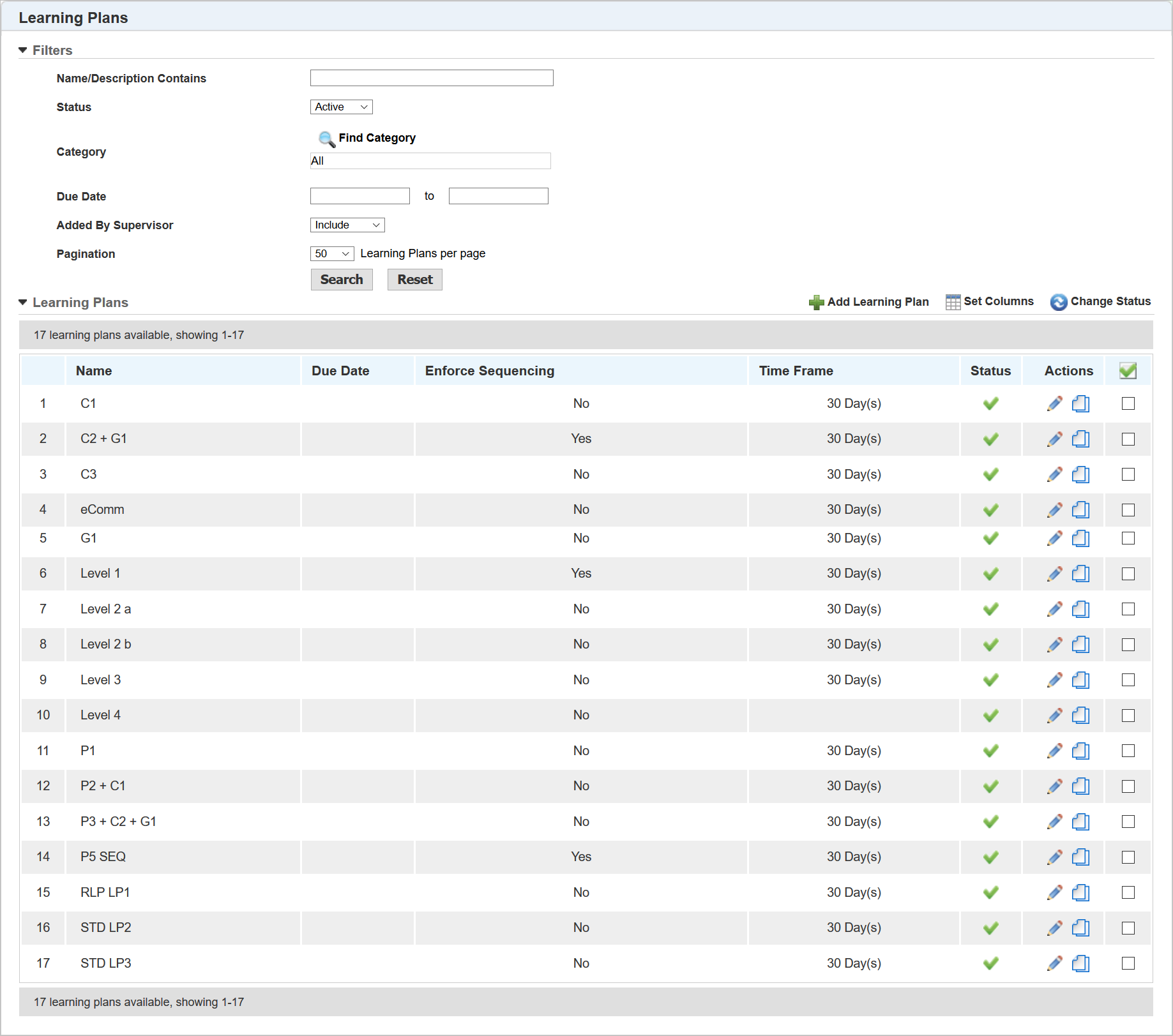
Task: Click the edit pencil icon for C1
Action: click(x=1054, y=403)
